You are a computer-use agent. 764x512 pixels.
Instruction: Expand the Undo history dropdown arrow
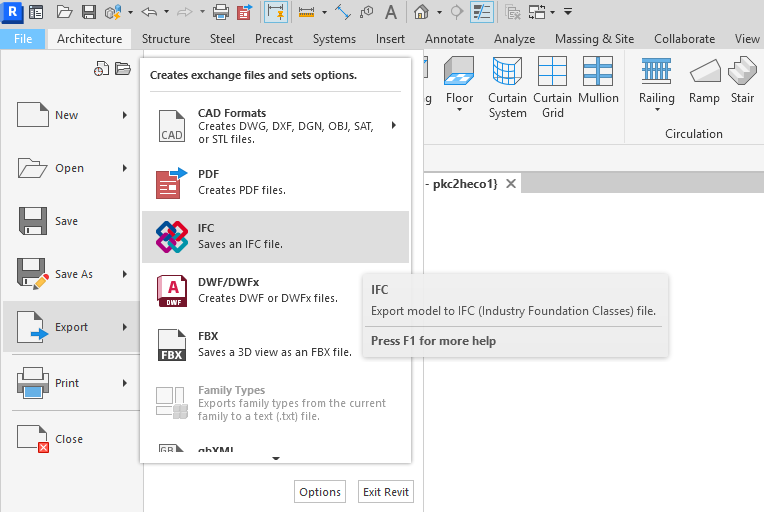[x=166, y=12]
